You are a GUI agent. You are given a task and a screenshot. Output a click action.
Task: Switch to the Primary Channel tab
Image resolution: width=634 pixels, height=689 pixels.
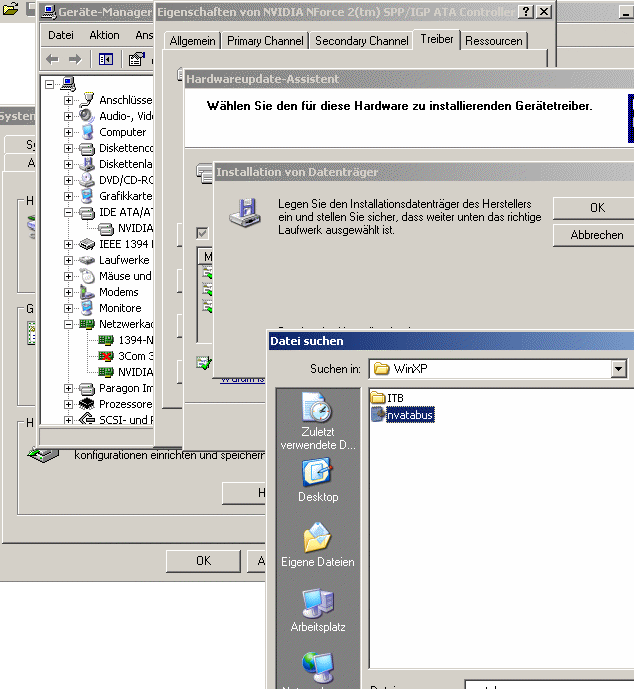tap(265, 41)
